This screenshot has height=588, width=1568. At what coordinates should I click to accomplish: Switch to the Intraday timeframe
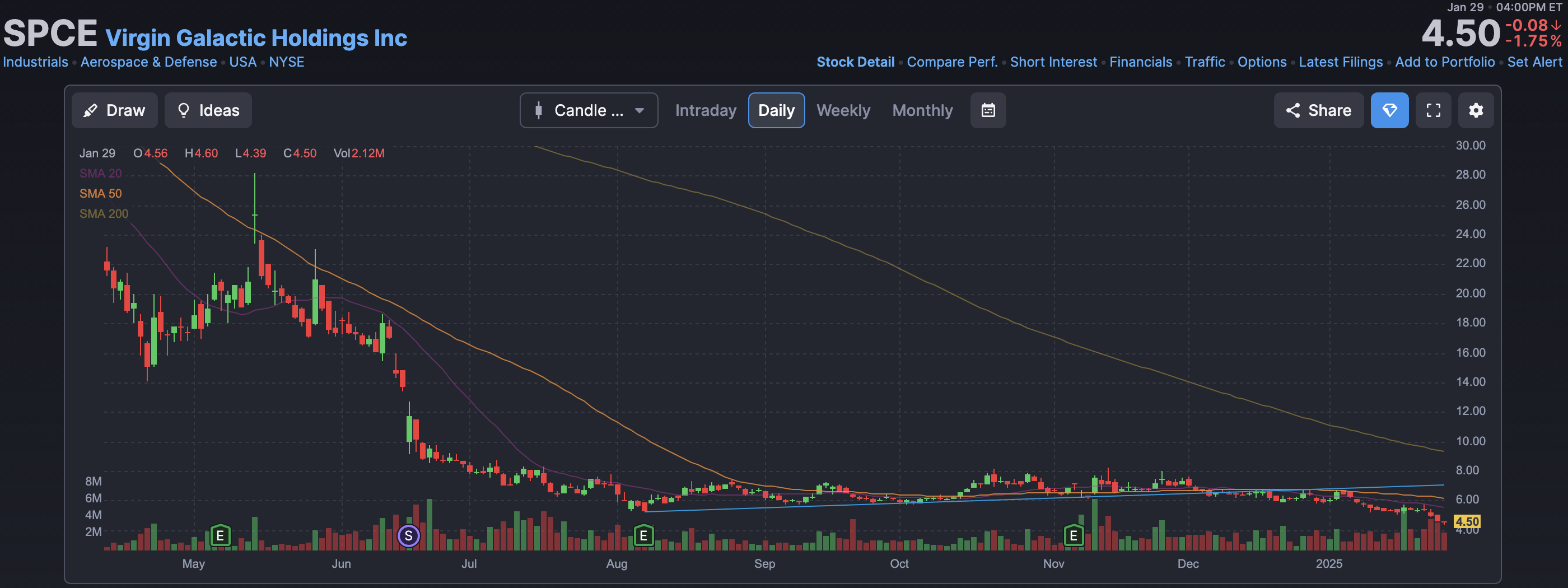click(706, 110)
